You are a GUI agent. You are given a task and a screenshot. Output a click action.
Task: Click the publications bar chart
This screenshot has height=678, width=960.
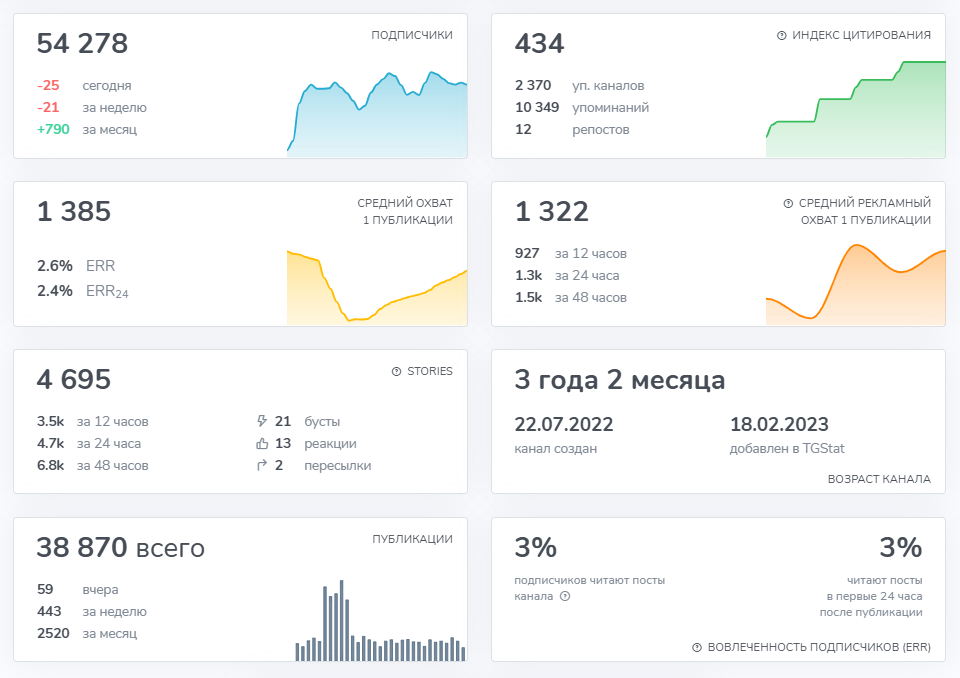coord(380,622)
